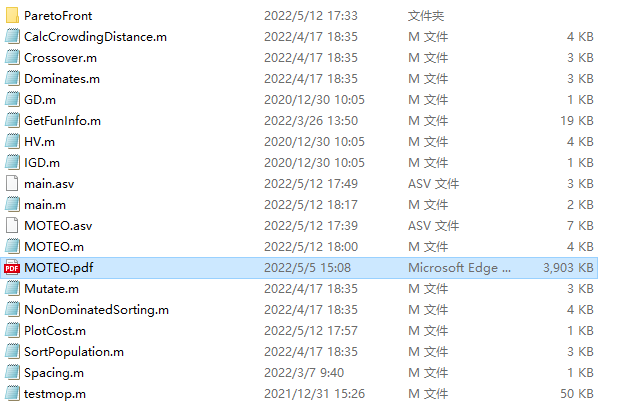Image resolution: width=644 pixels, height=407 pixels.
Task: Select the CalcCrowdingDistance.m file name
Action: pos(95,37)
